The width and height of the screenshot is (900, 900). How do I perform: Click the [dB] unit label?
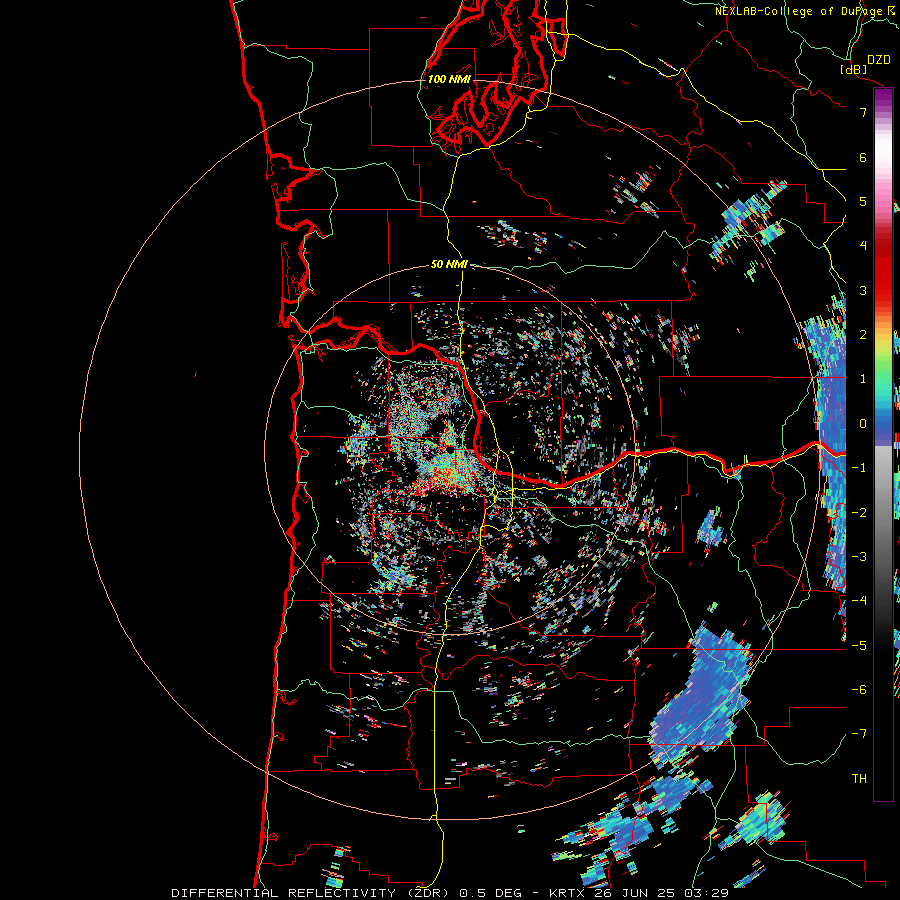854,69
